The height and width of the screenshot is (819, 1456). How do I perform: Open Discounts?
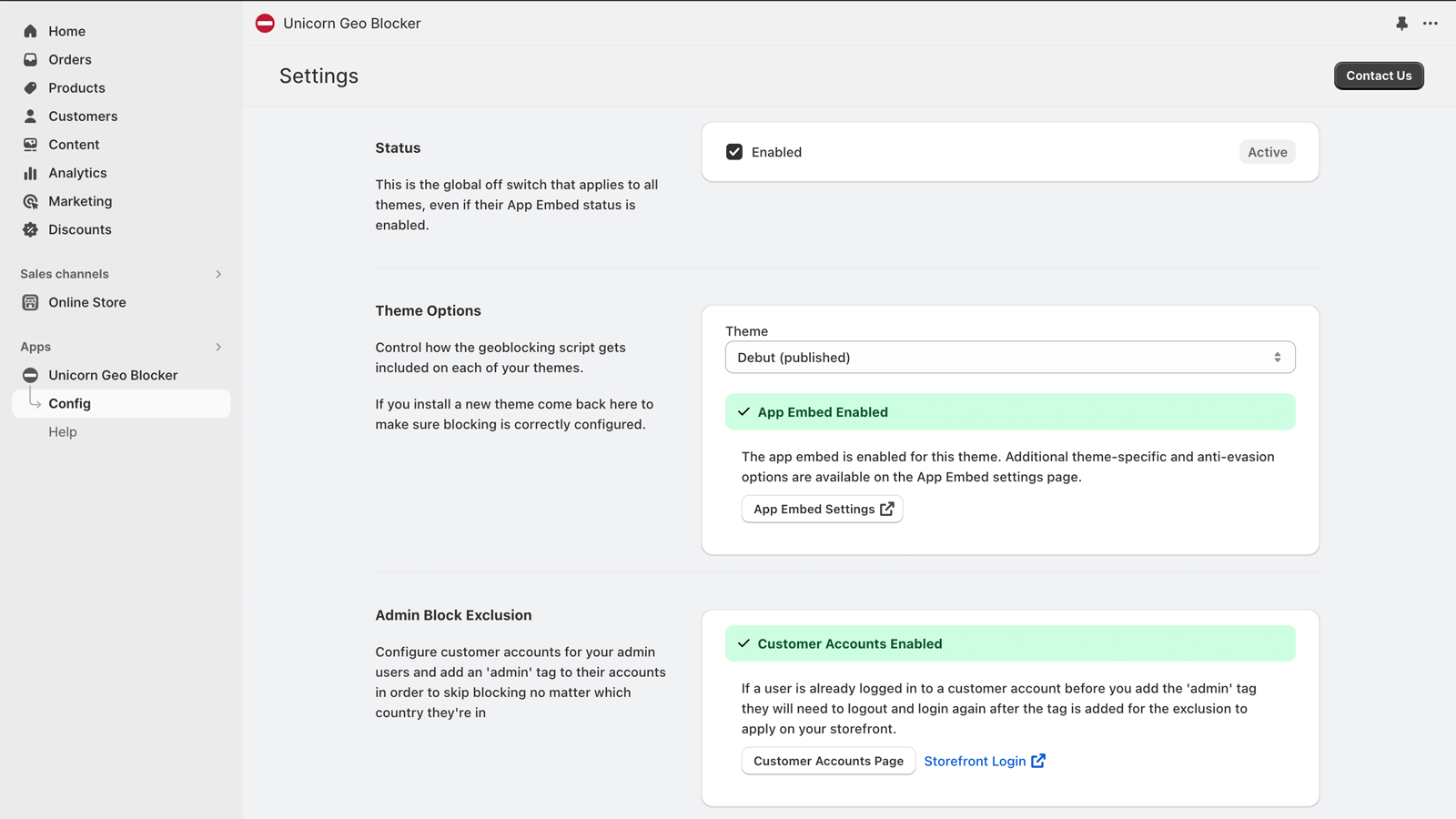point(77,229)
